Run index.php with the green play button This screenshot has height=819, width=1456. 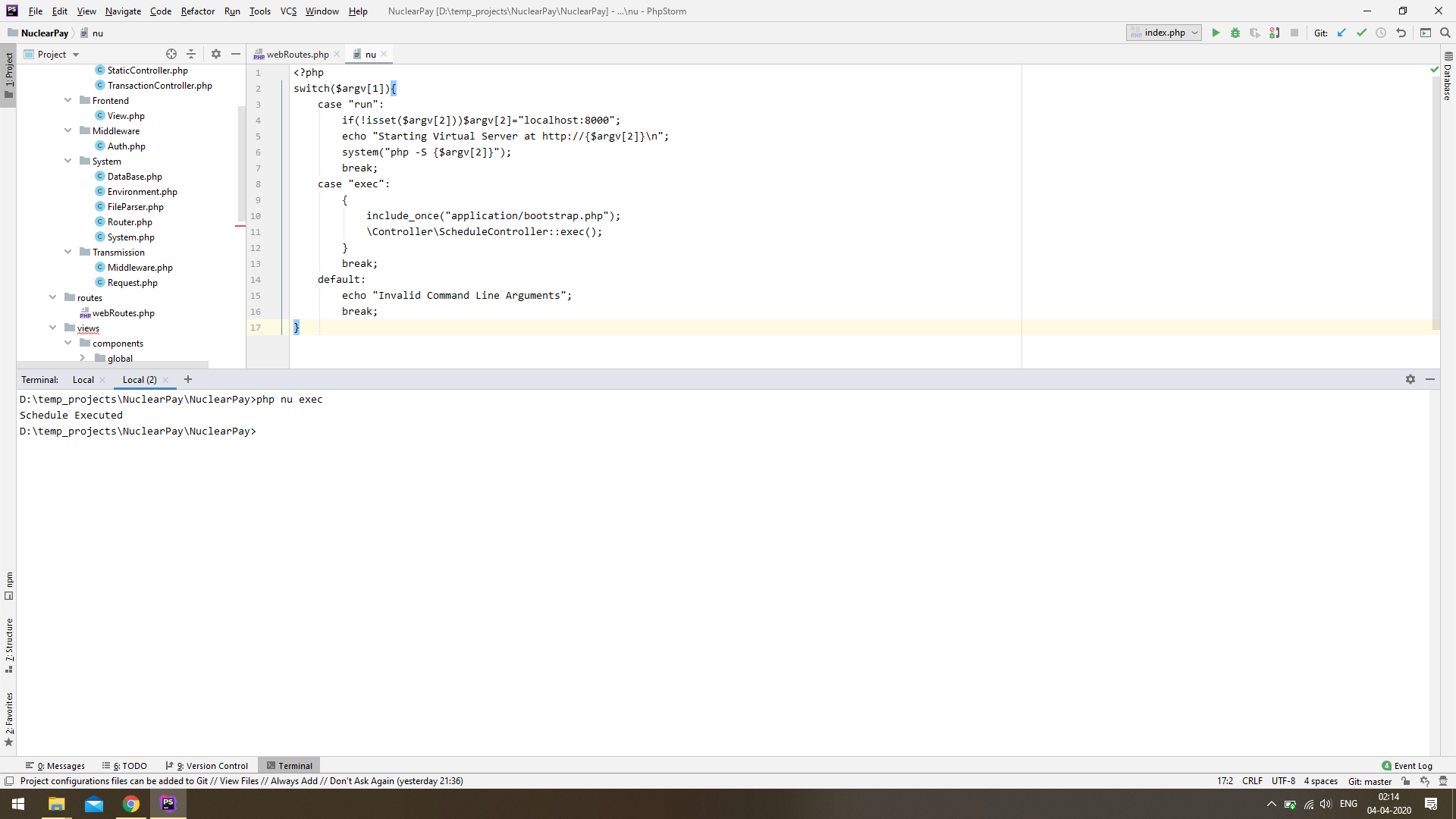(1216, 33)
